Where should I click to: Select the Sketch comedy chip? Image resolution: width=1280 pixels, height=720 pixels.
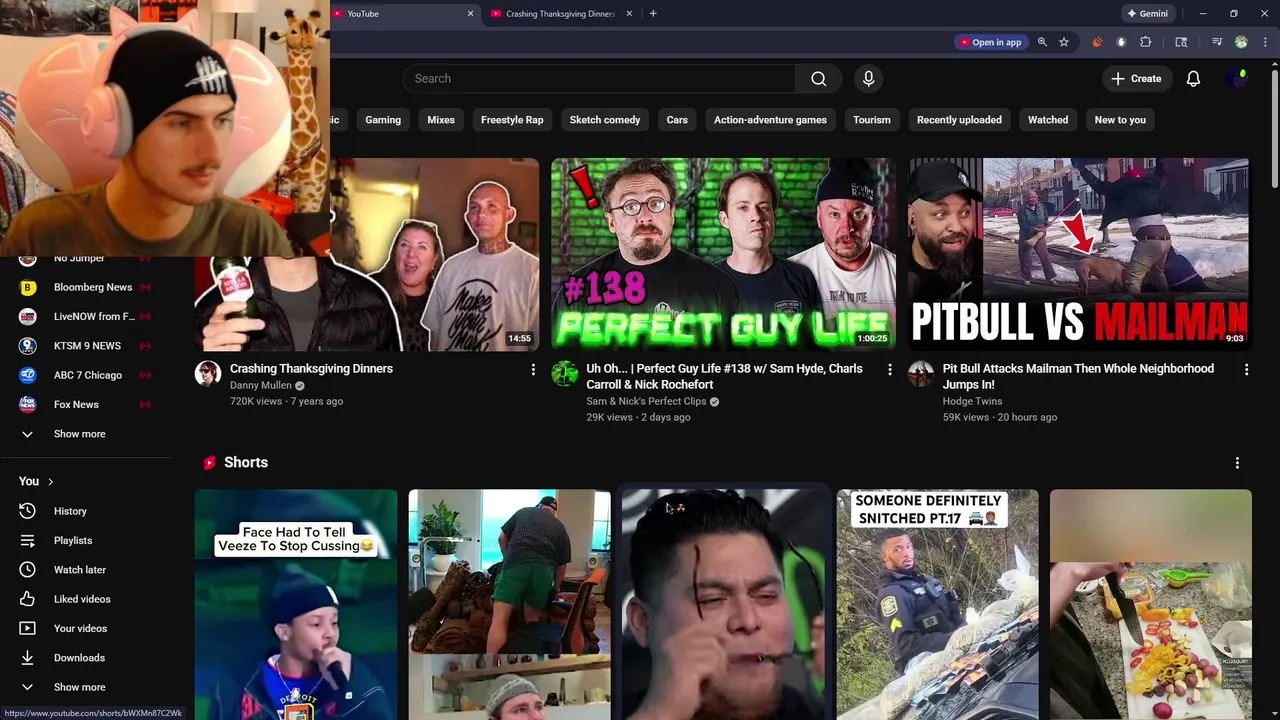(x=605, y=120)
